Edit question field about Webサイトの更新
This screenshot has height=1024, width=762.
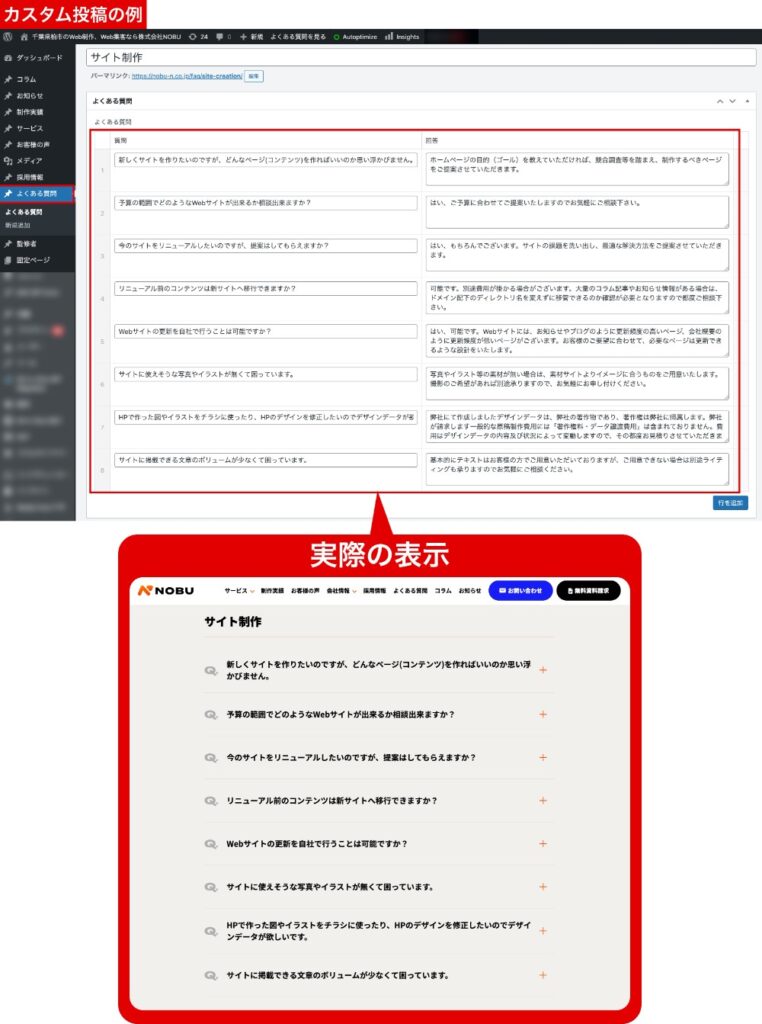click(x=266, y=331)
